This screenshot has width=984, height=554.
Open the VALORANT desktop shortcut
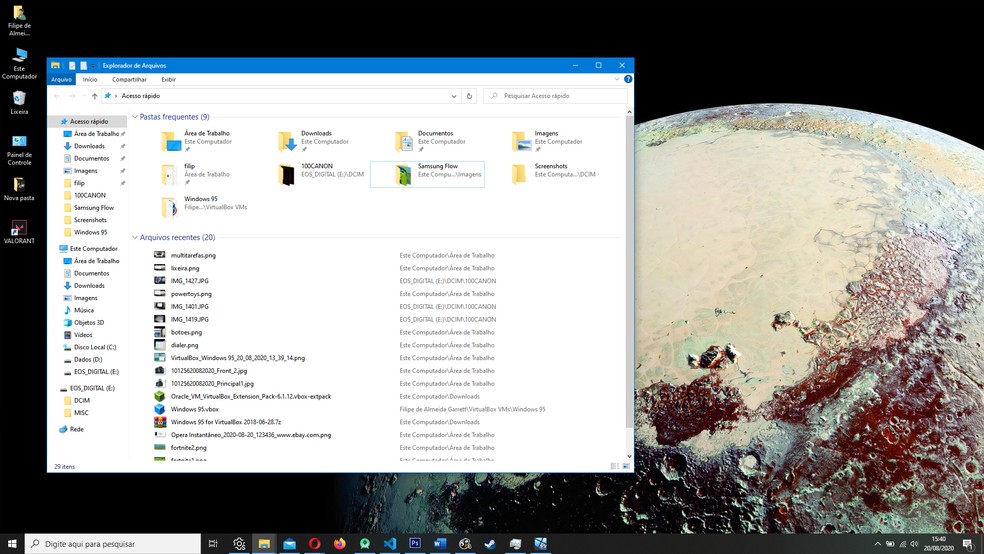(19, 232)
